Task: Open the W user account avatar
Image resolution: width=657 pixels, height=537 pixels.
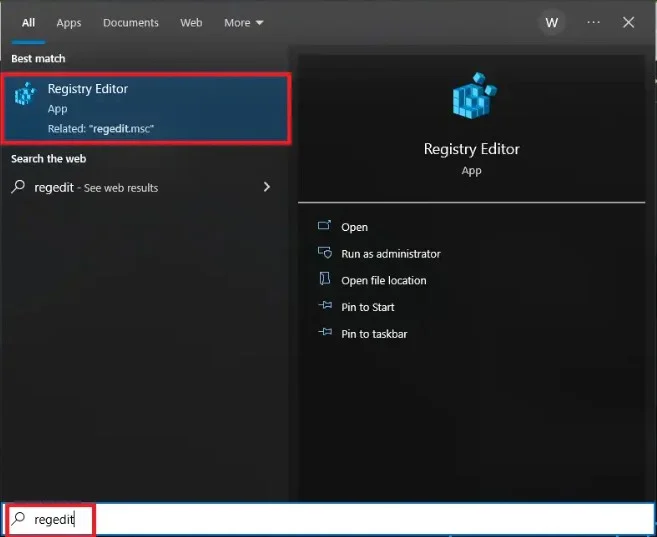Action: 552,22
